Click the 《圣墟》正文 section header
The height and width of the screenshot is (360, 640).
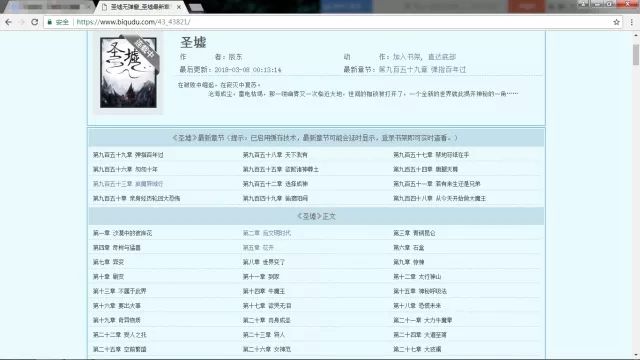pos(316,216)
